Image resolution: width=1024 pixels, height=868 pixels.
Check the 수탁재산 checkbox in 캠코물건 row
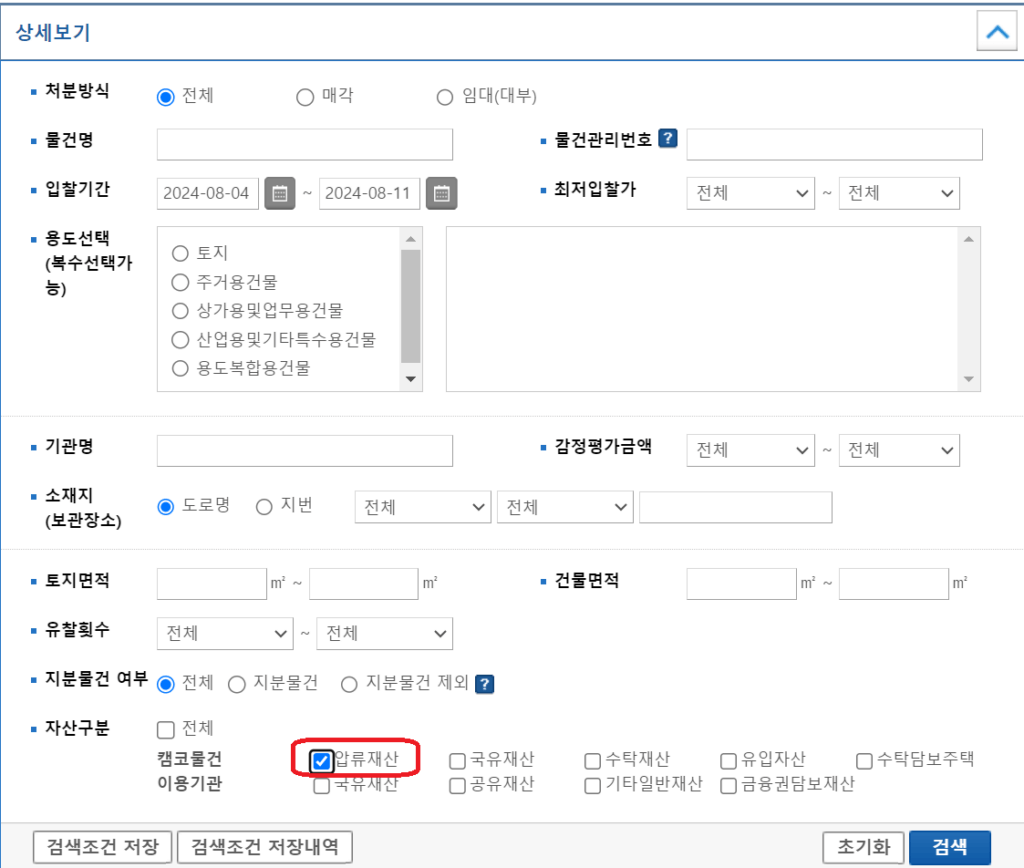point(592,760)
